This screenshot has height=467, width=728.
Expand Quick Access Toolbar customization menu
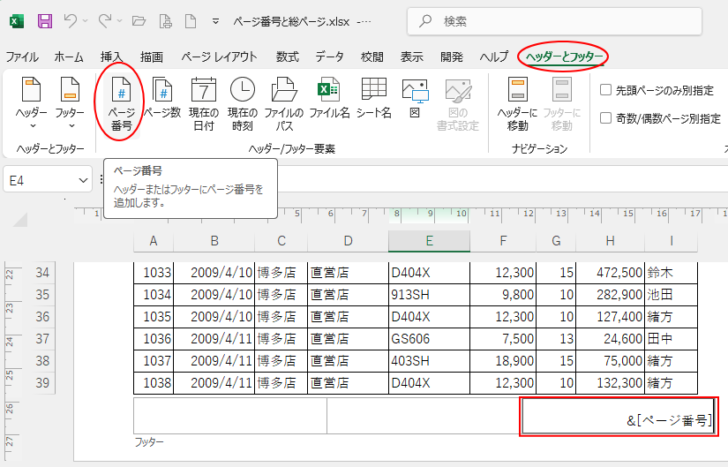pyautogui.click(x=215, y=21)
